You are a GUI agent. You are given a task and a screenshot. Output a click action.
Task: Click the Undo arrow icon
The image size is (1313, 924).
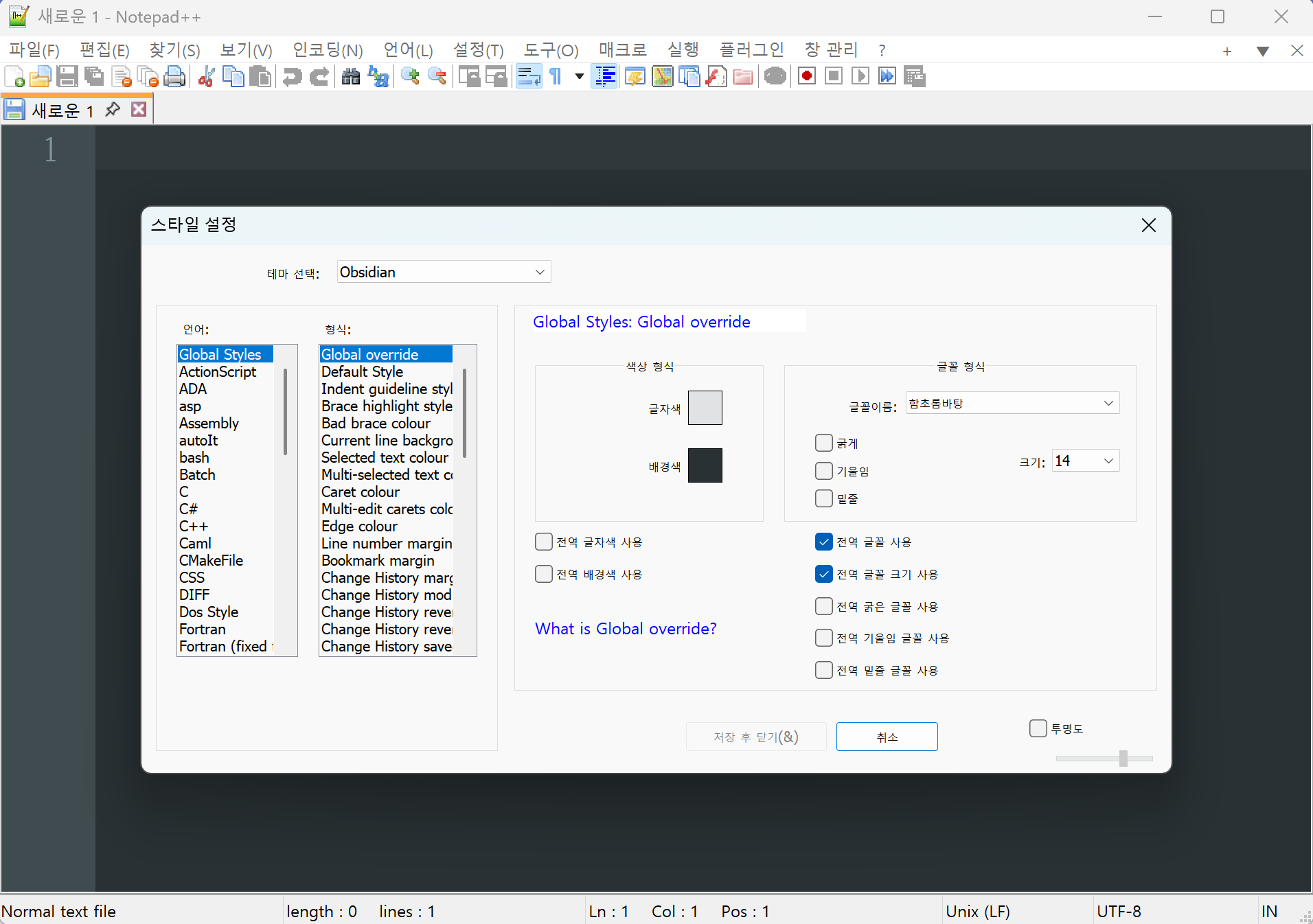point(293,77)
